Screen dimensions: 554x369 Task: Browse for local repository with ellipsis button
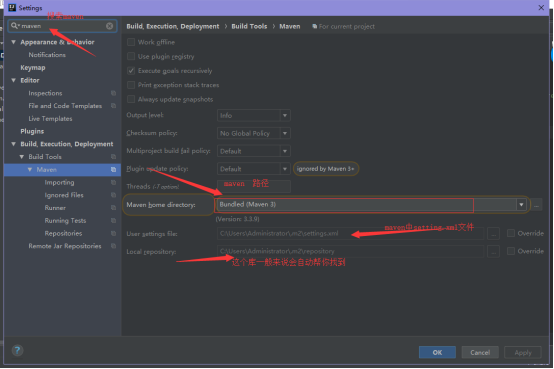click(493, 252)
